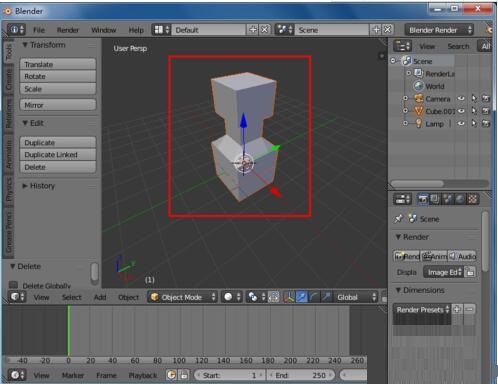Open the File menu
The width and height of the screenshot is (498, 384).
click(39, 30)
